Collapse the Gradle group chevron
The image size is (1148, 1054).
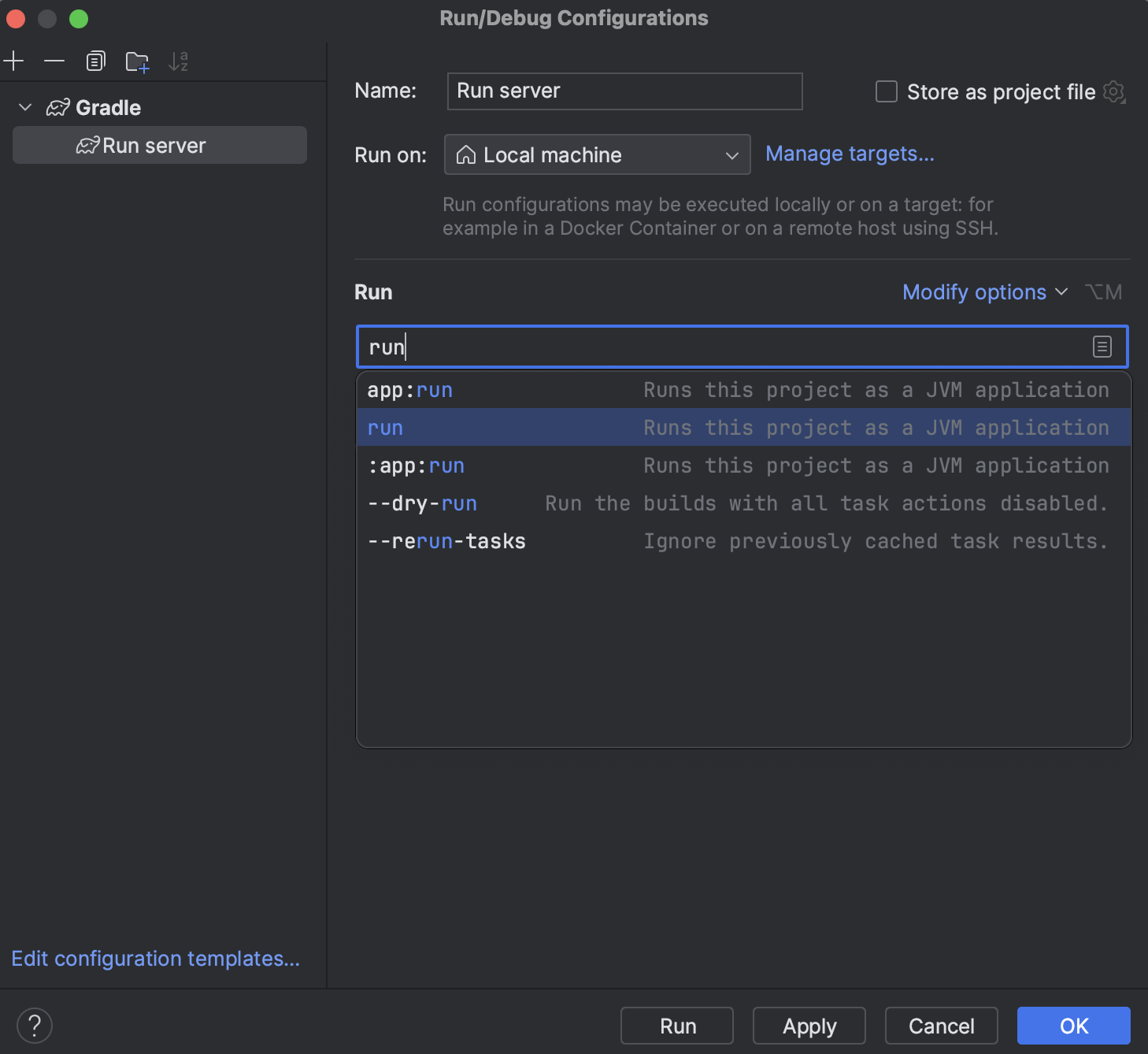coord(24,107)
